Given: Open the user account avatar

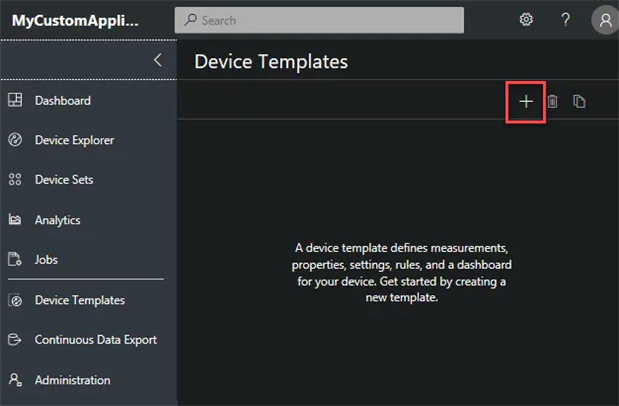Looking at the screenshot, I should (604, 20).
